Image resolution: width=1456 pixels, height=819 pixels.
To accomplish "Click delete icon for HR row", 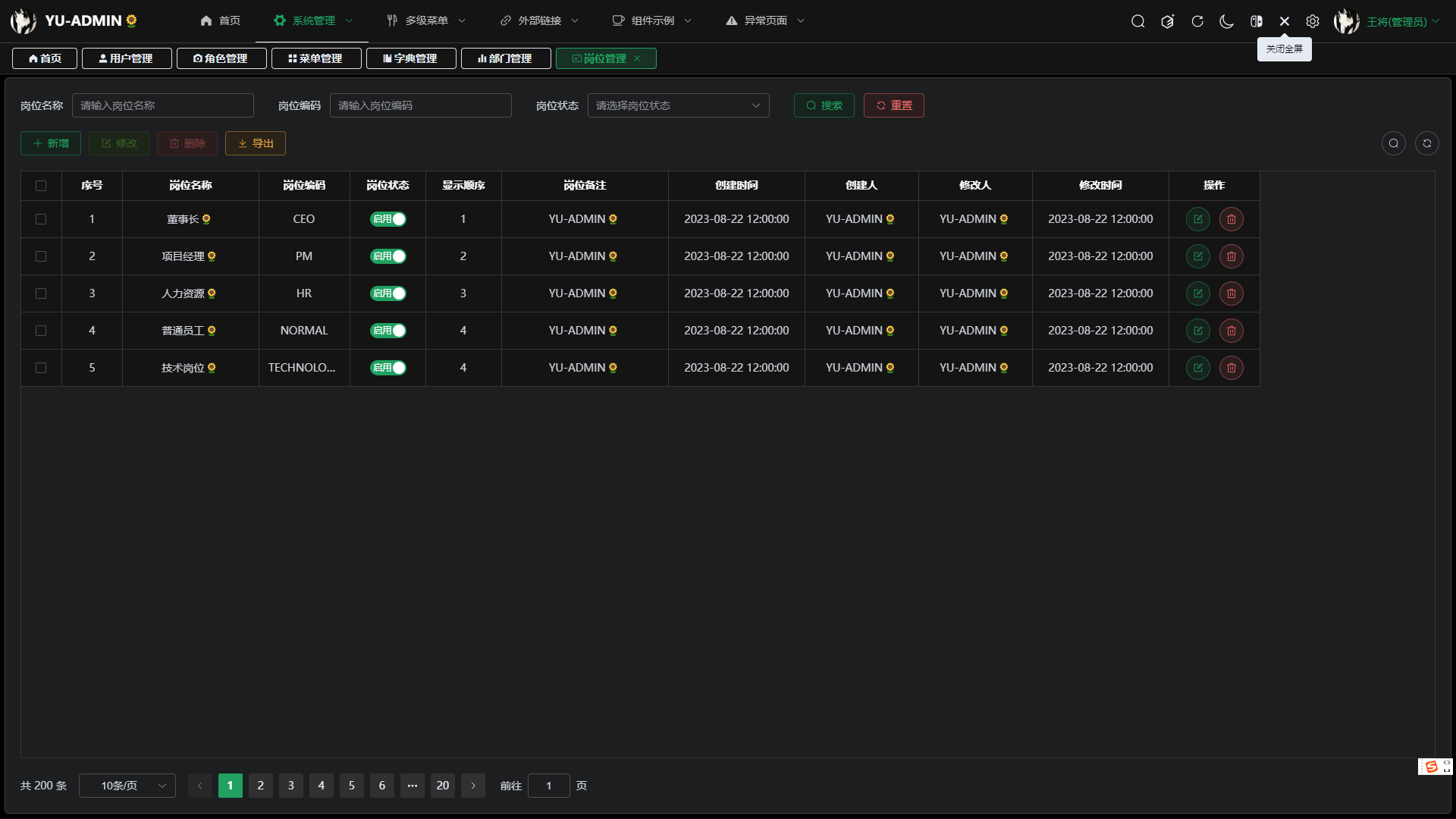I will [x=1231, y=293].
